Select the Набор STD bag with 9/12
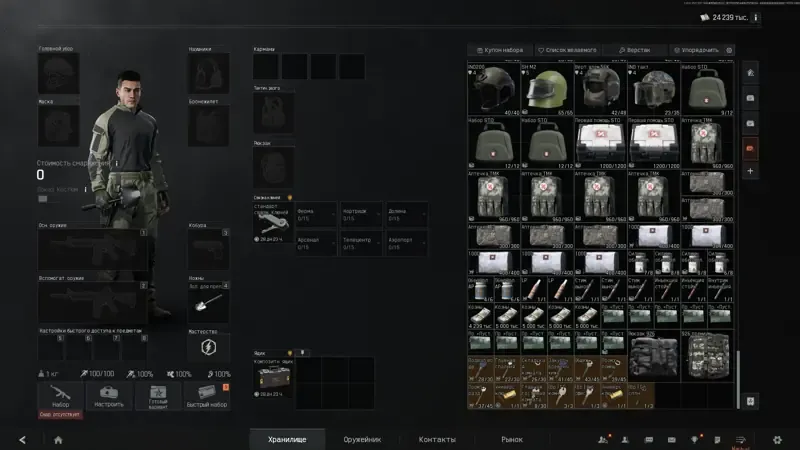Screen dimensions: 800x450 click(707, 89)
